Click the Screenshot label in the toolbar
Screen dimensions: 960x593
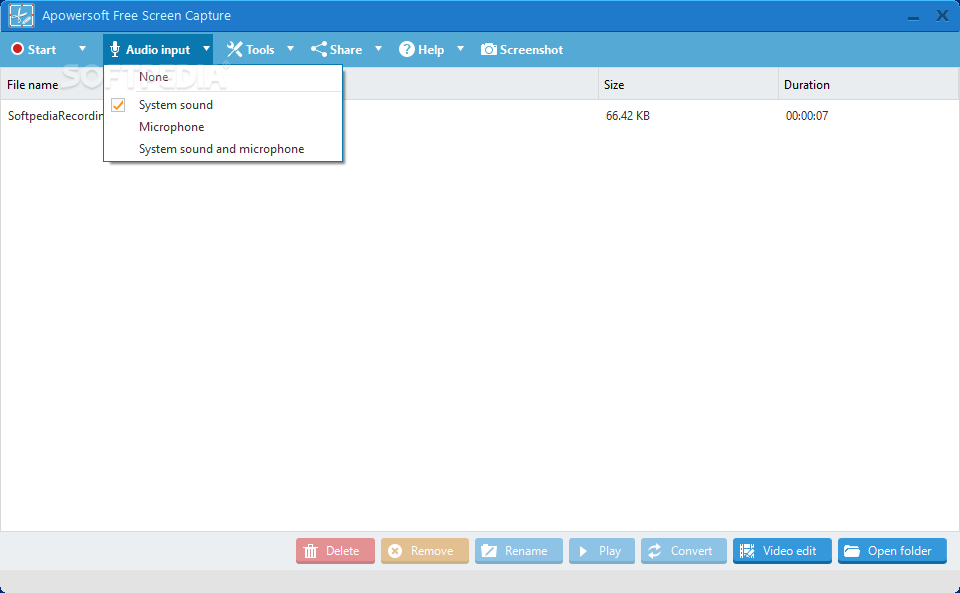pyautogui.click(x=531, y=50)
